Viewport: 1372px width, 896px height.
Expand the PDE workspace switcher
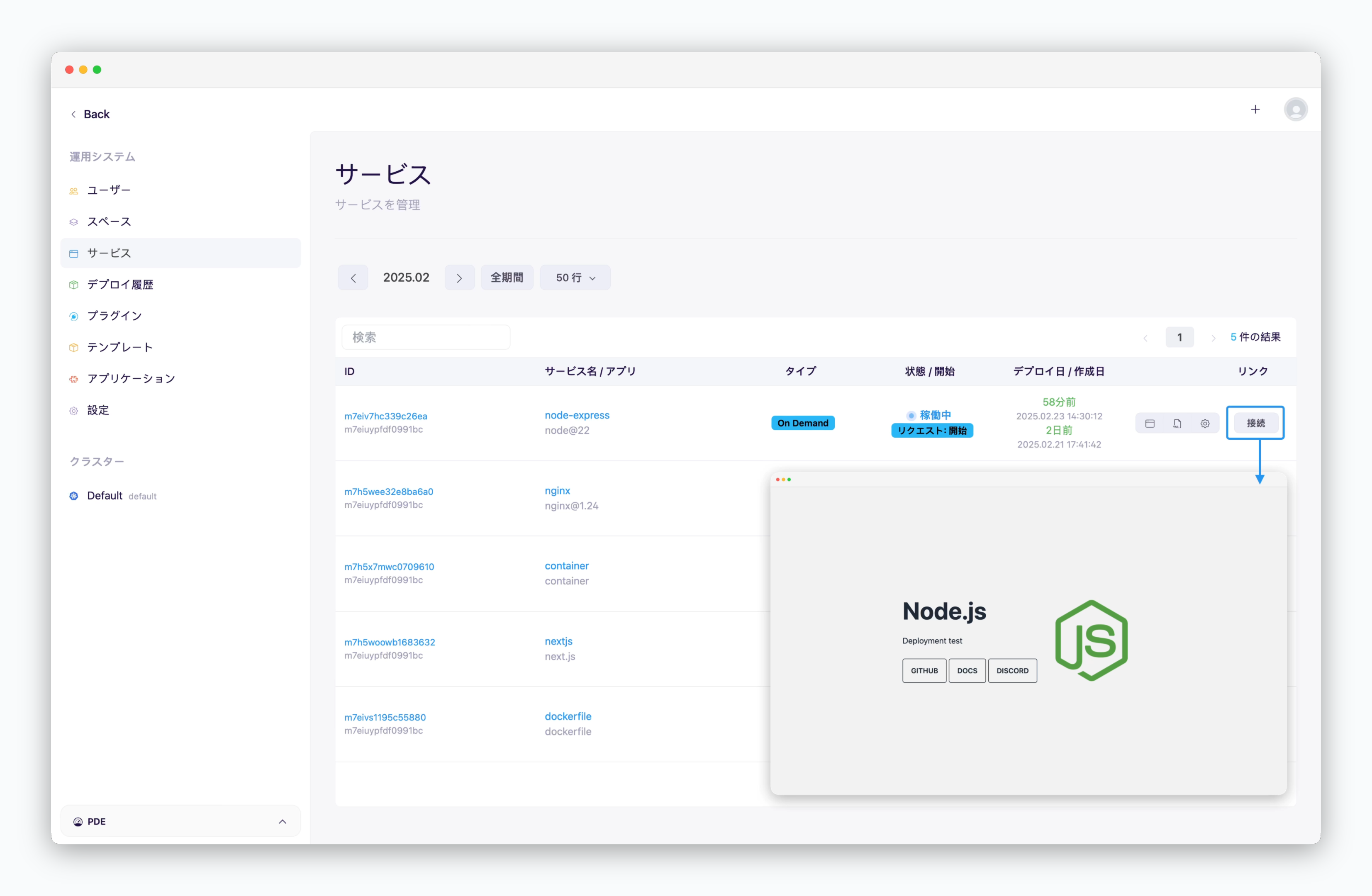[x=180, y=822]
